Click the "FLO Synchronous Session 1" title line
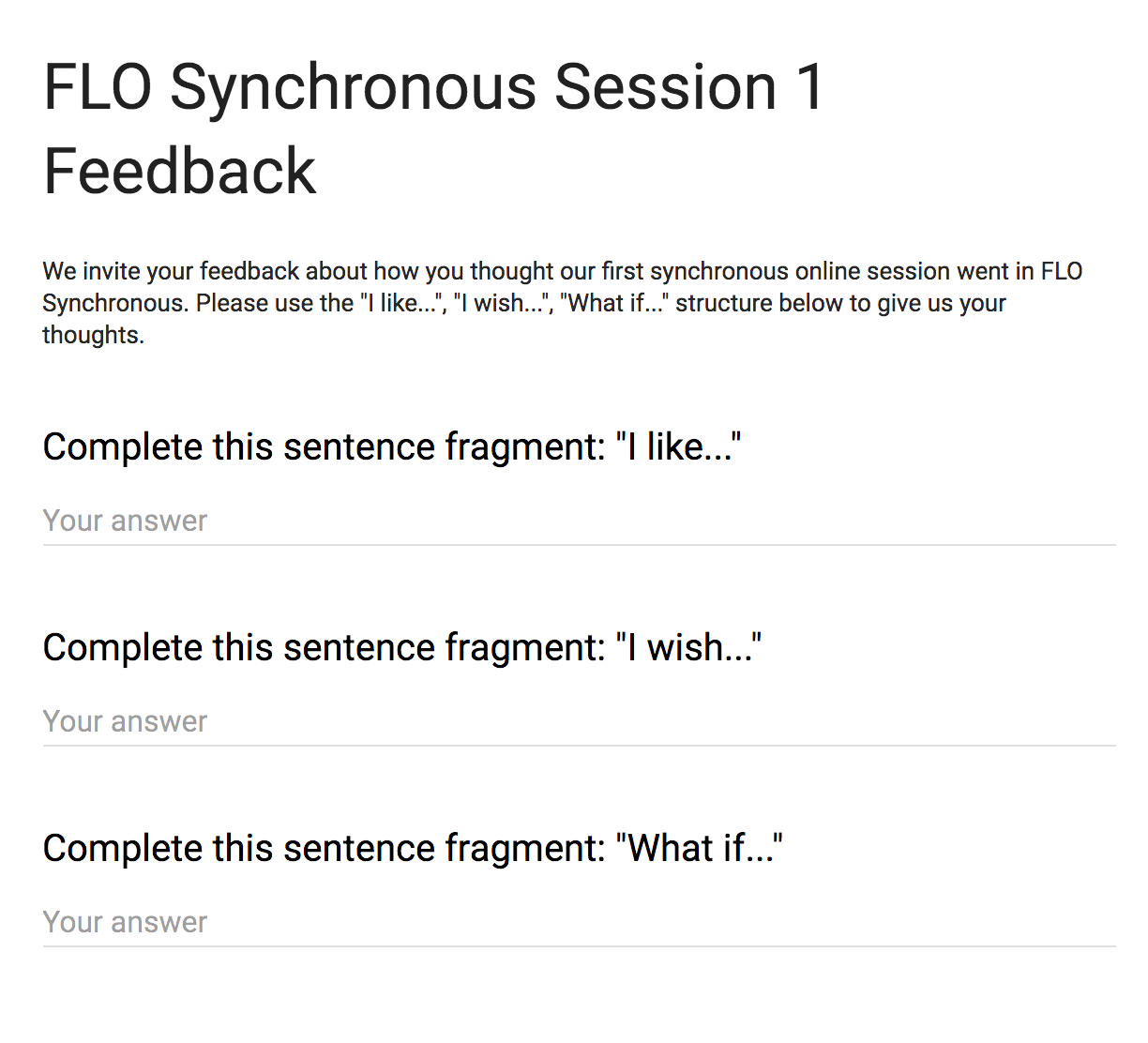This screenshot has height=1043, width=1148. coord(433,88)
